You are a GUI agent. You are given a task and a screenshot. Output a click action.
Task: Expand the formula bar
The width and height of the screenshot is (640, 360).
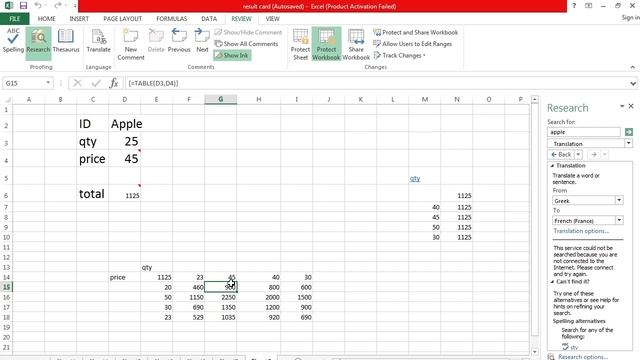633,83
